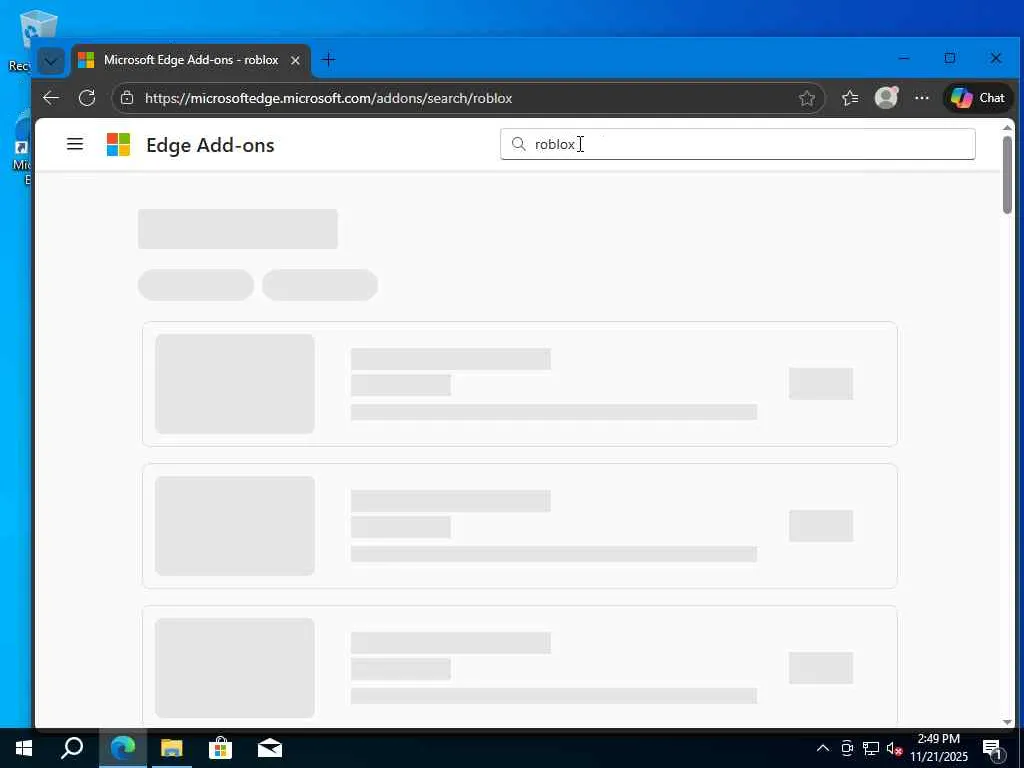Add this page to favorites star icon

(807, 98)
